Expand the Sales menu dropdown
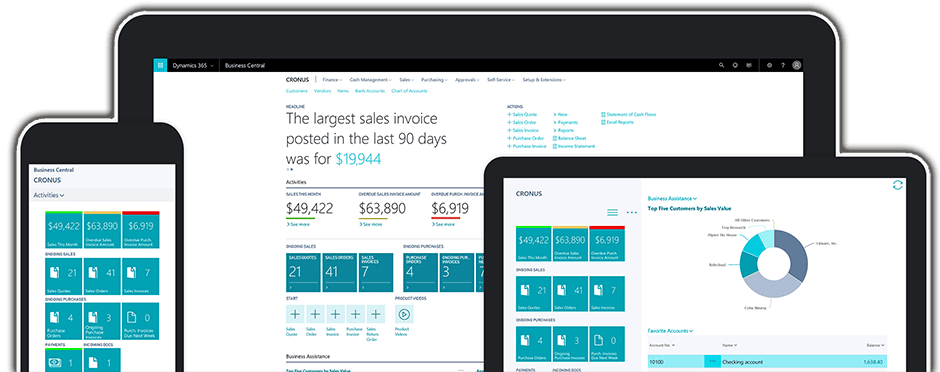Screen dimensions: 940x372 coord(406,80)
